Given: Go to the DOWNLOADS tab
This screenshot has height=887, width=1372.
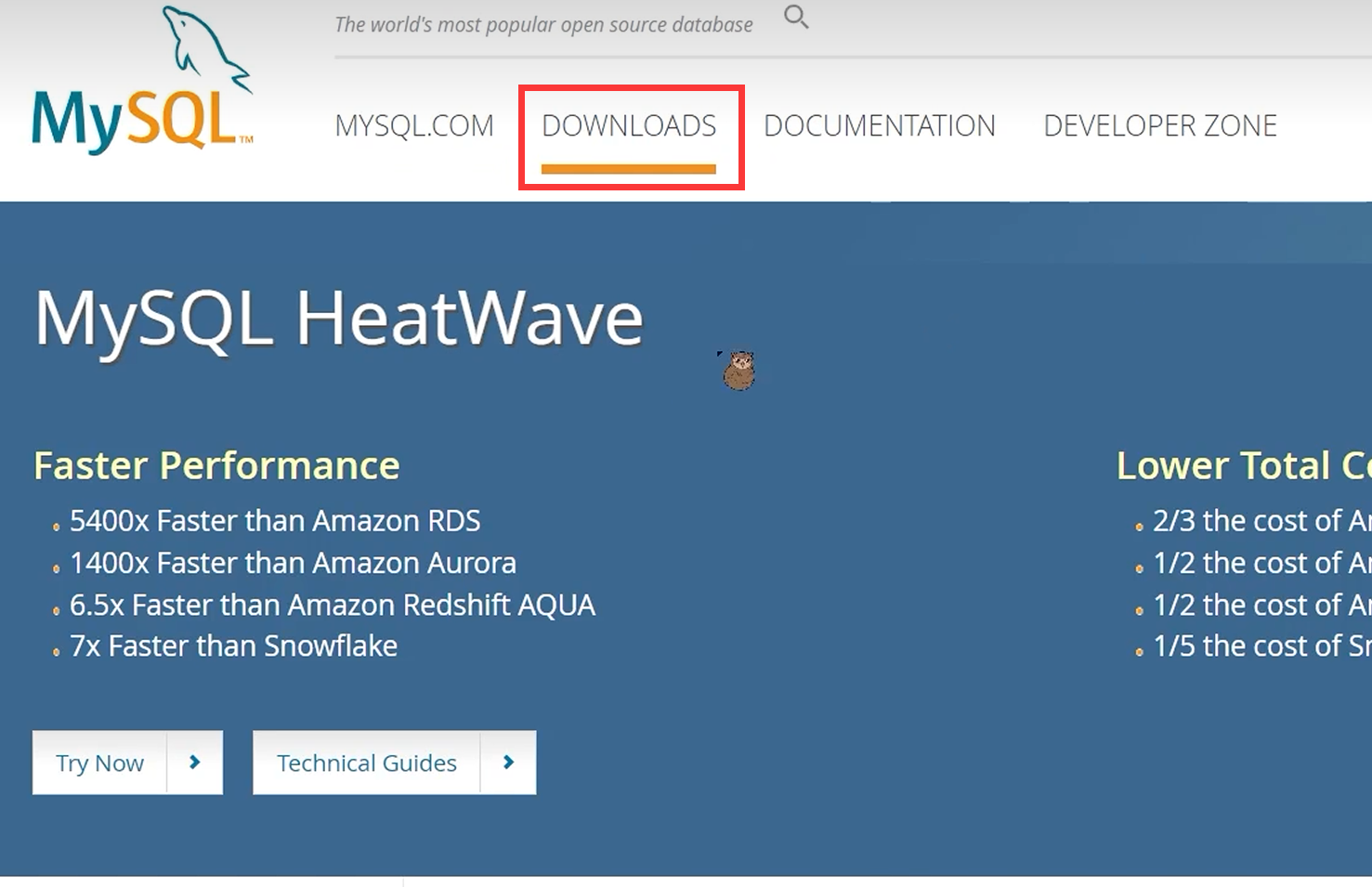Looking at the screenshot, I should pos(629,125).
